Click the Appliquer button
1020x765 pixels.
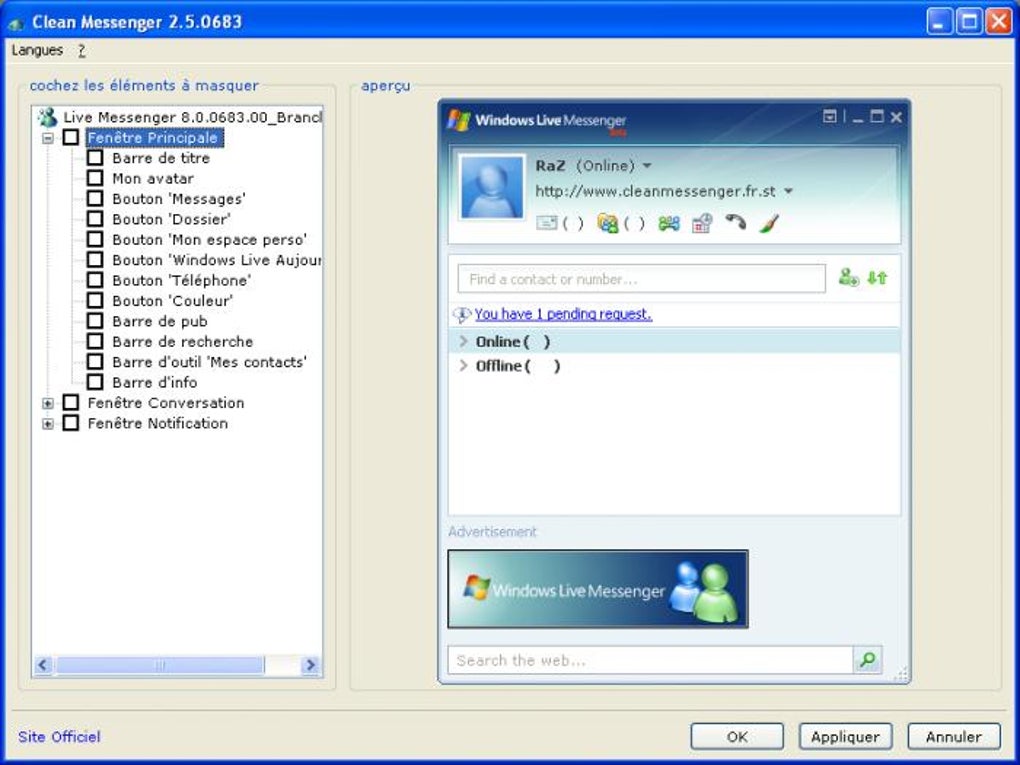(x=845, y=736)
